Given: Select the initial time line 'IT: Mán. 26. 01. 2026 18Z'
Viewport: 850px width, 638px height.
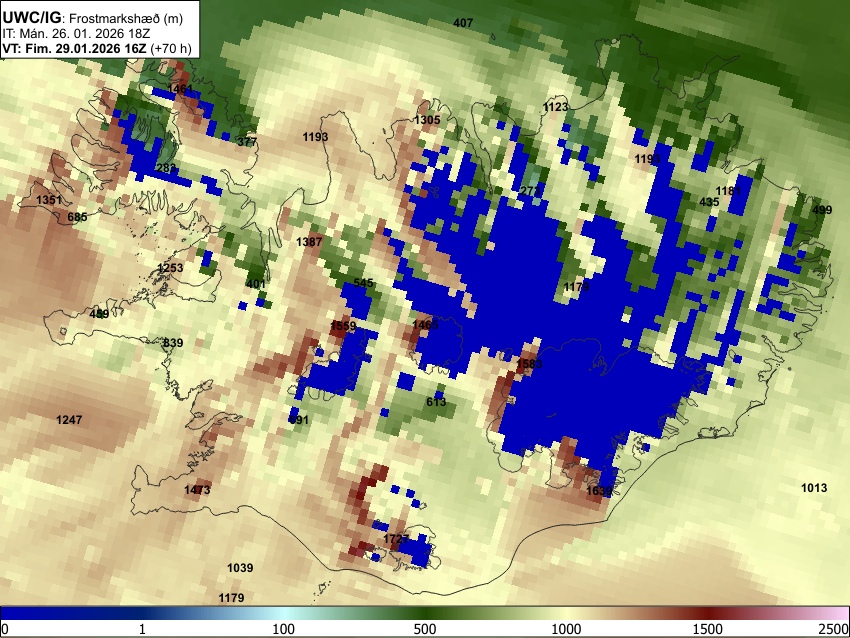Looking at the screenshot, I should coord(76,33).
